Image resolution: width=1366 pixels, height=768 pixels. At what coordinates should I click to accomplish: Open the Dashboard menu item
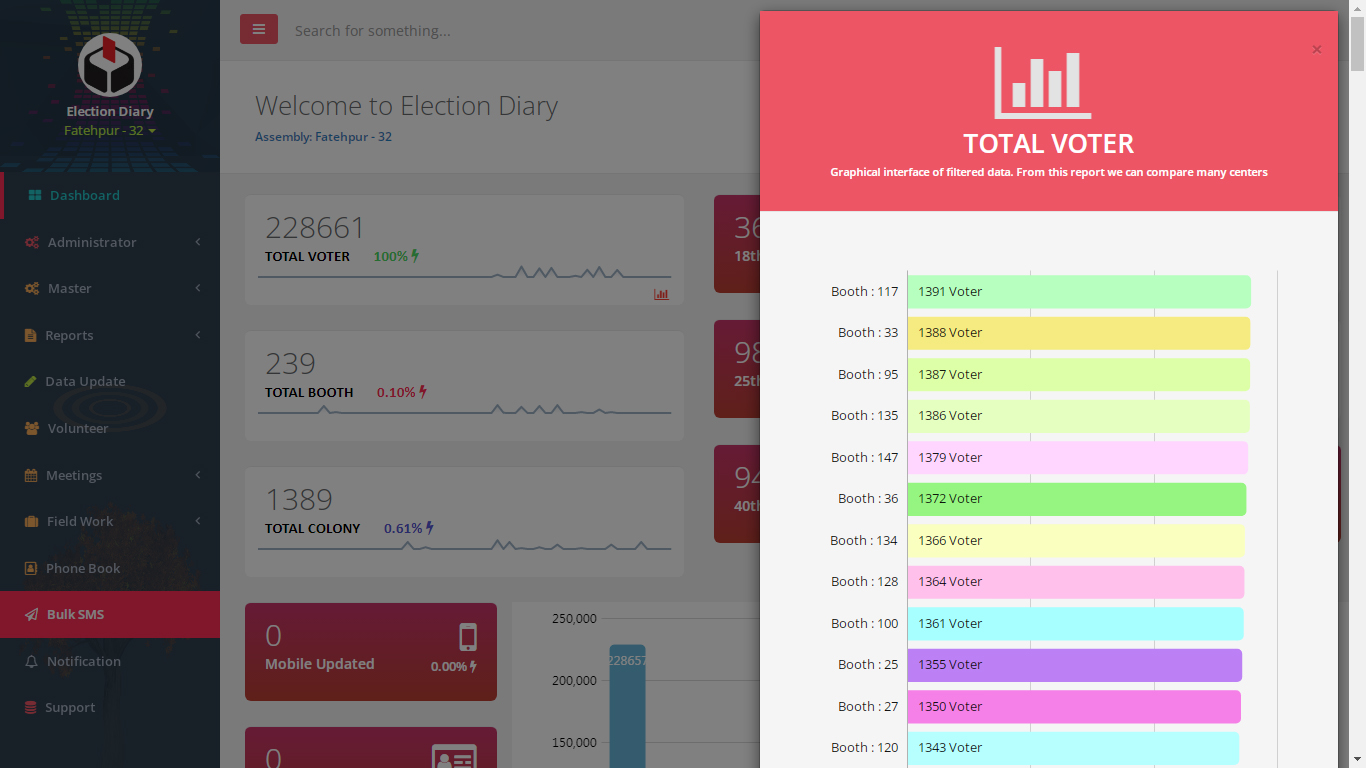tap(84, 195)
